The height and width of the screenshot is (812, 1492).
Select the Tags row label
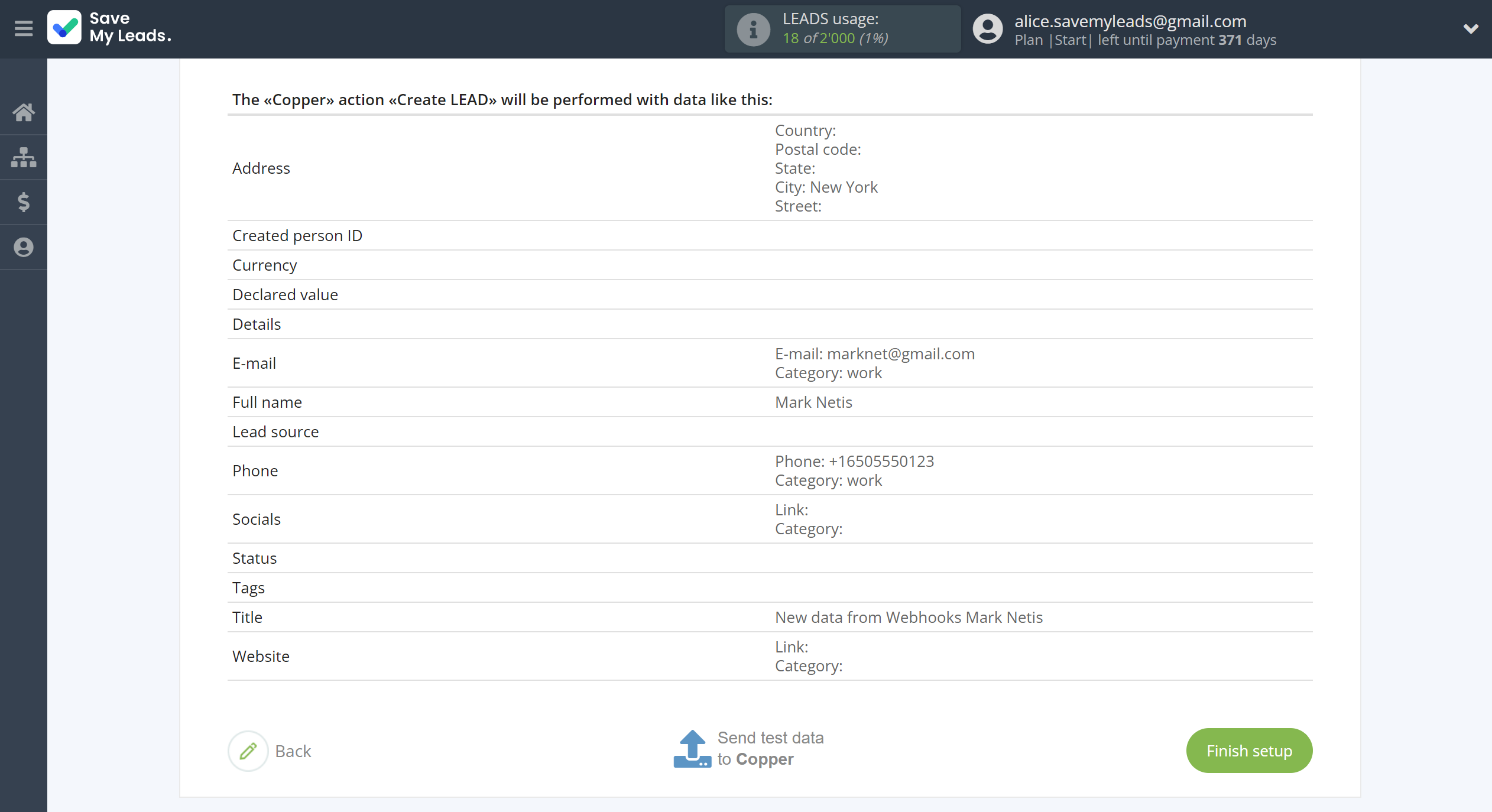248,588
